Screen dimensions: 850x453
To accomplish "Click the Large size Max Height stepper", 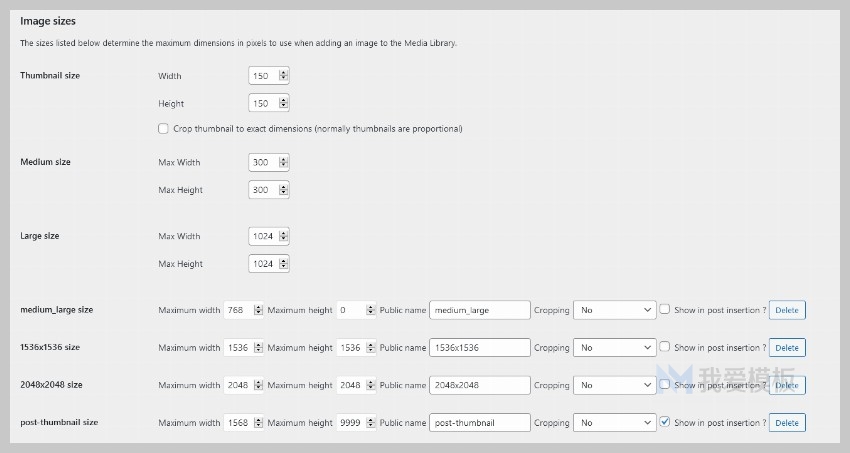I will [x=283, y=264].
